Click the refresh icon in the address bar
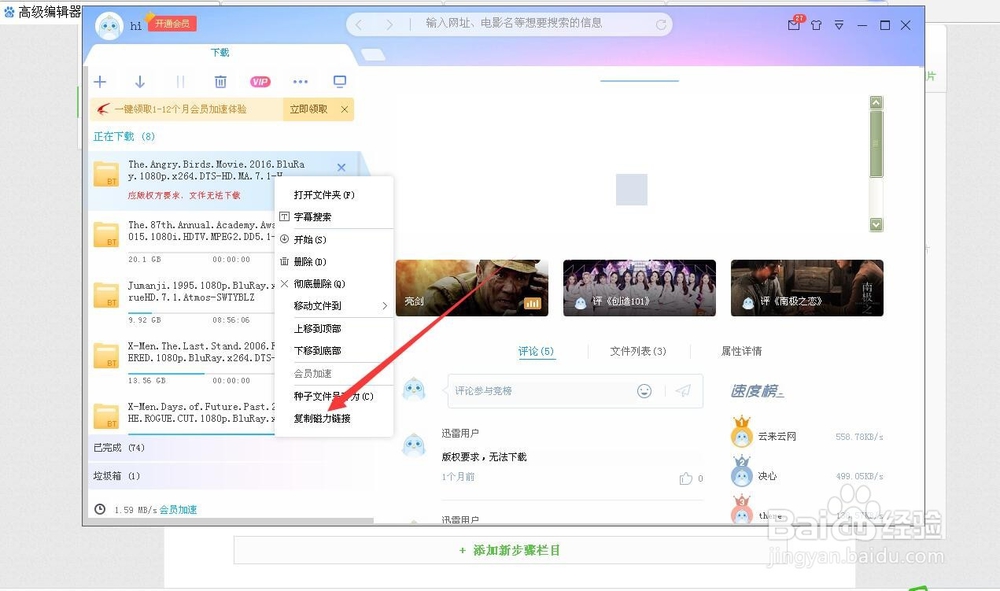Viewport: 1000px width, 591px height. [661, 24]
